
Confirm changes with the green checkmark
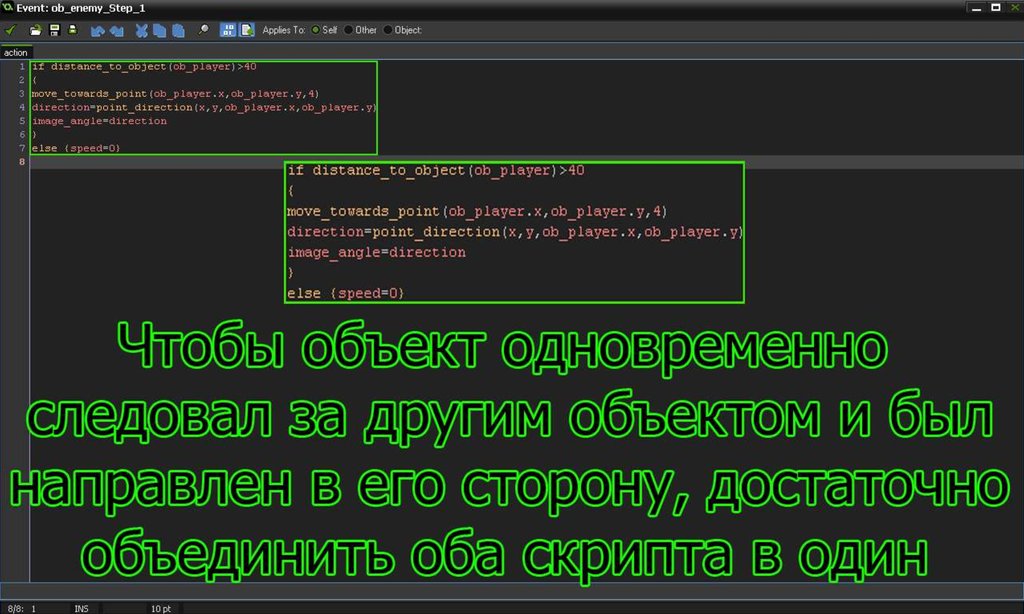10,30
